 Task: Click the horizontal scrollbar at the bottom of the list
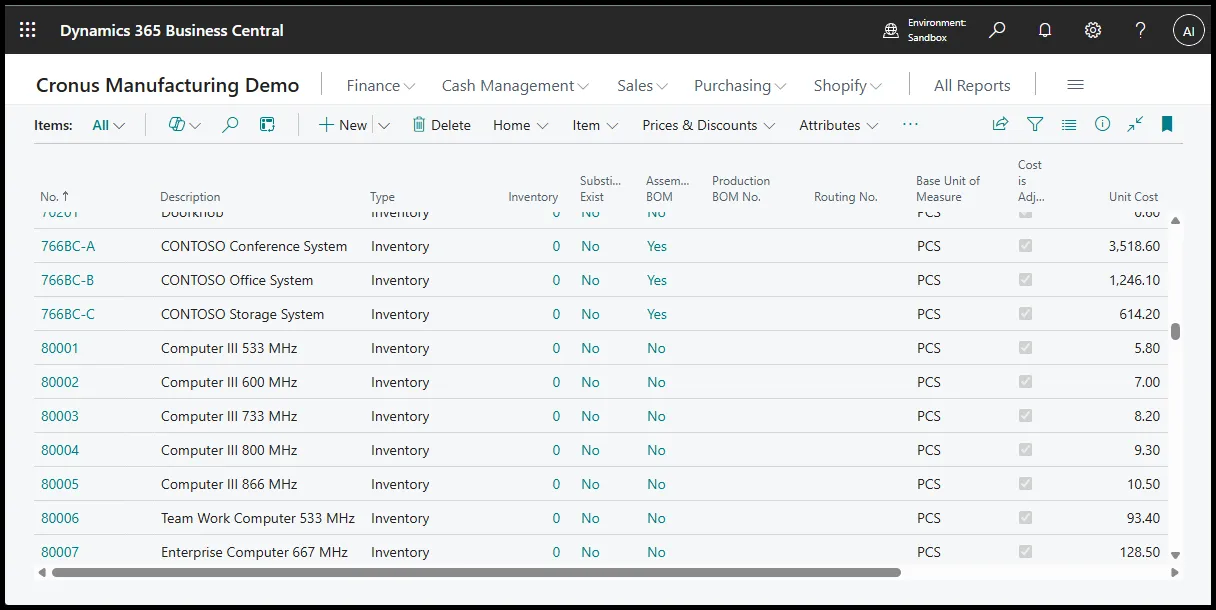pos(476,573)
